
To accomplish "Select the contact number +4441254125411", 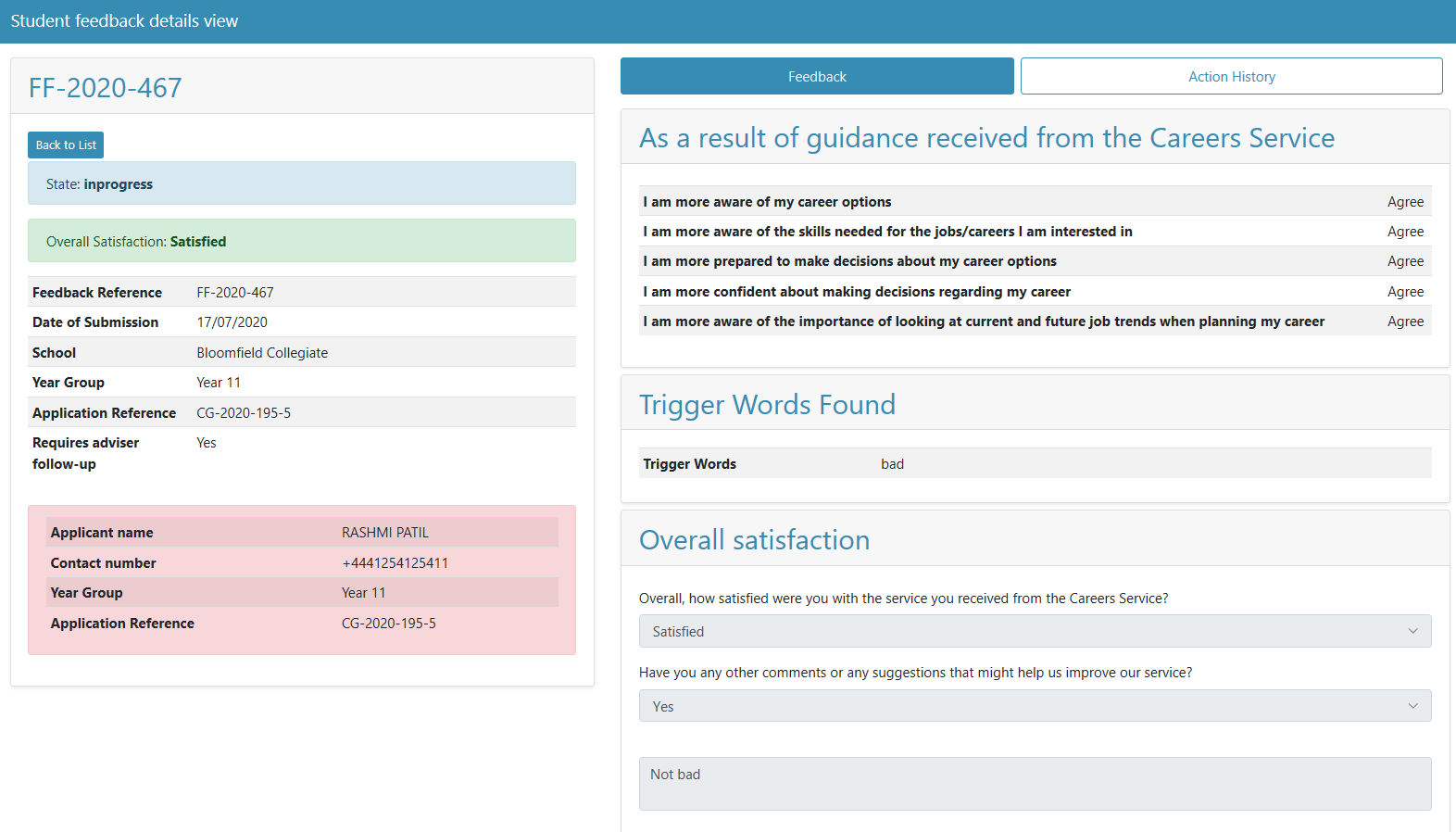I will [x=395, y=563].
